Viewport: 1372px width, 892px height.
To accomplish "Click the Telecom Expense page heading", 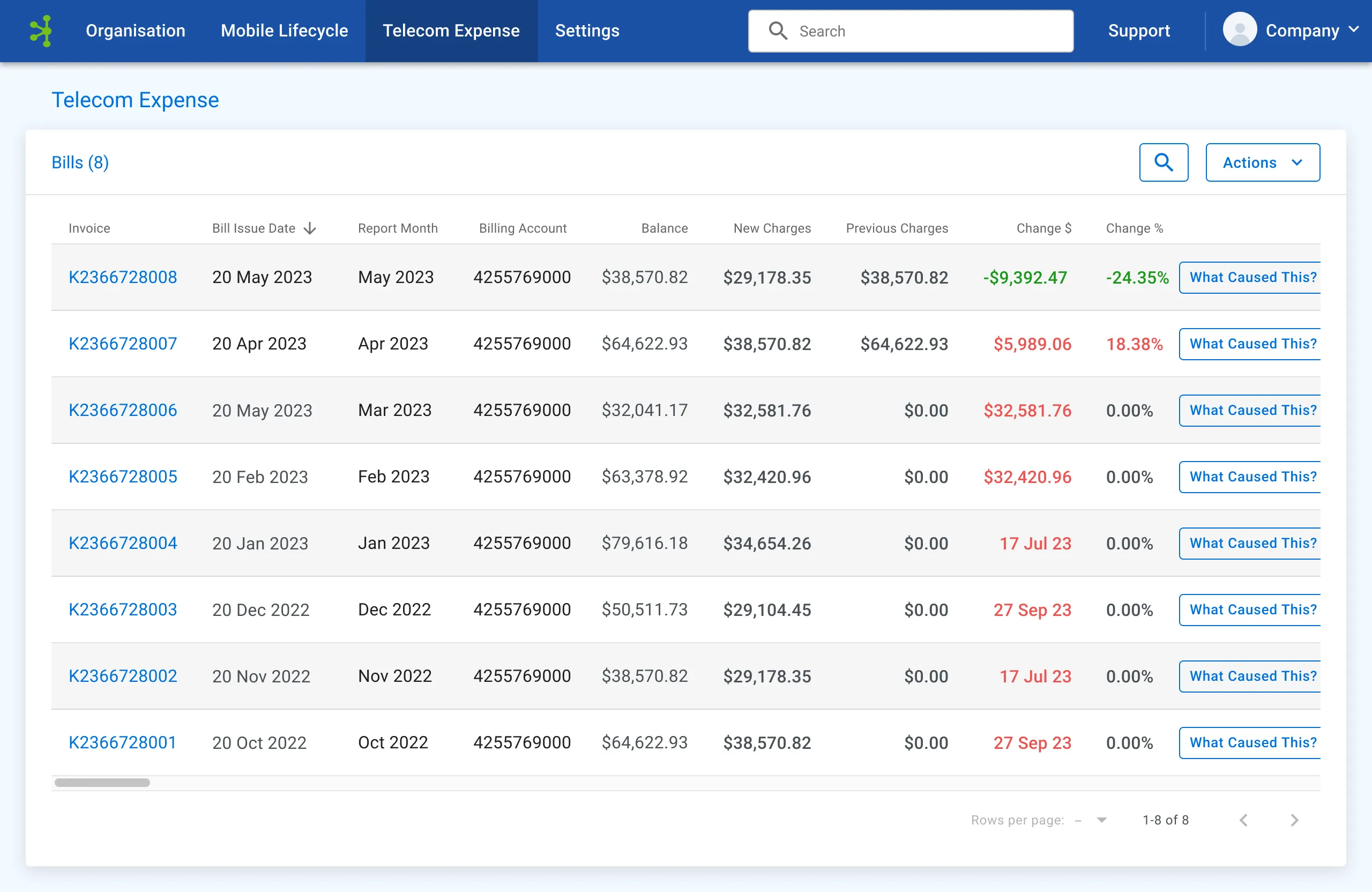I will pos(135,99).
